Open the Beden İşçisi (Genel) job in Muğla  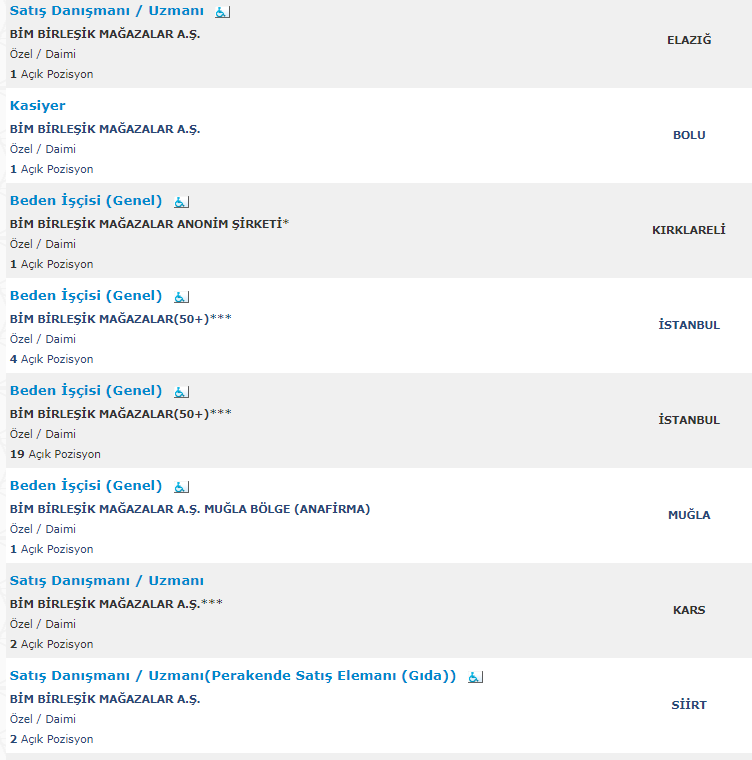point(86,486)
